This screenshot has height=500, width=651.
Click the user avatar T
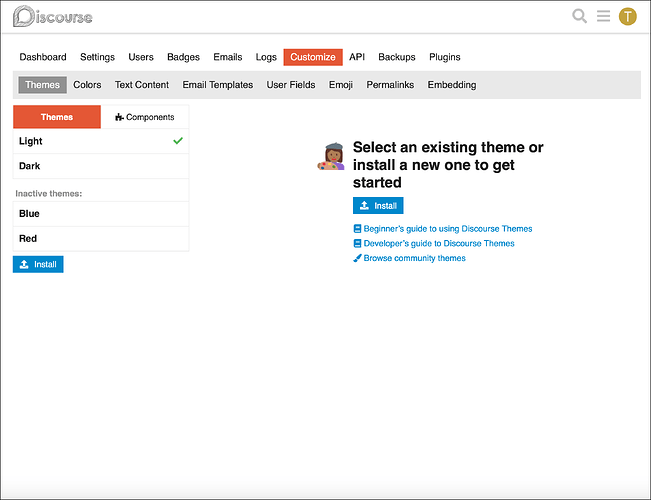coord(627,17)
